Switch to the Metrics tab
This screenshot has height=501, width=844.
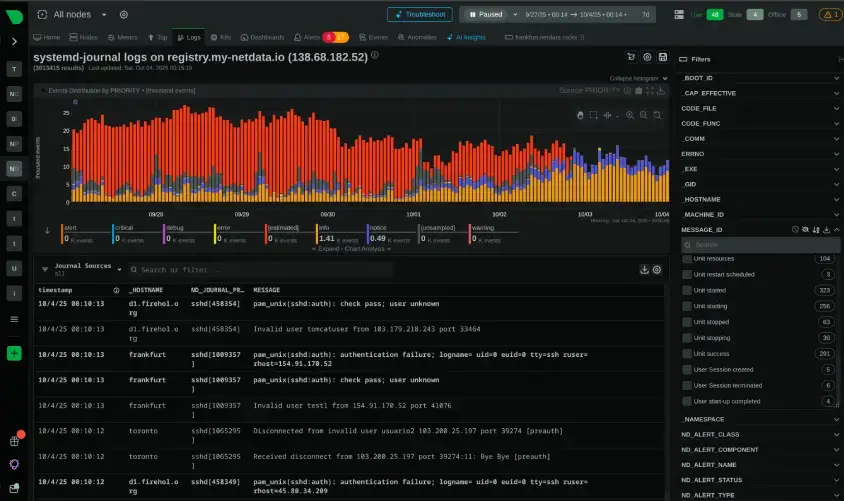(122, 38)
